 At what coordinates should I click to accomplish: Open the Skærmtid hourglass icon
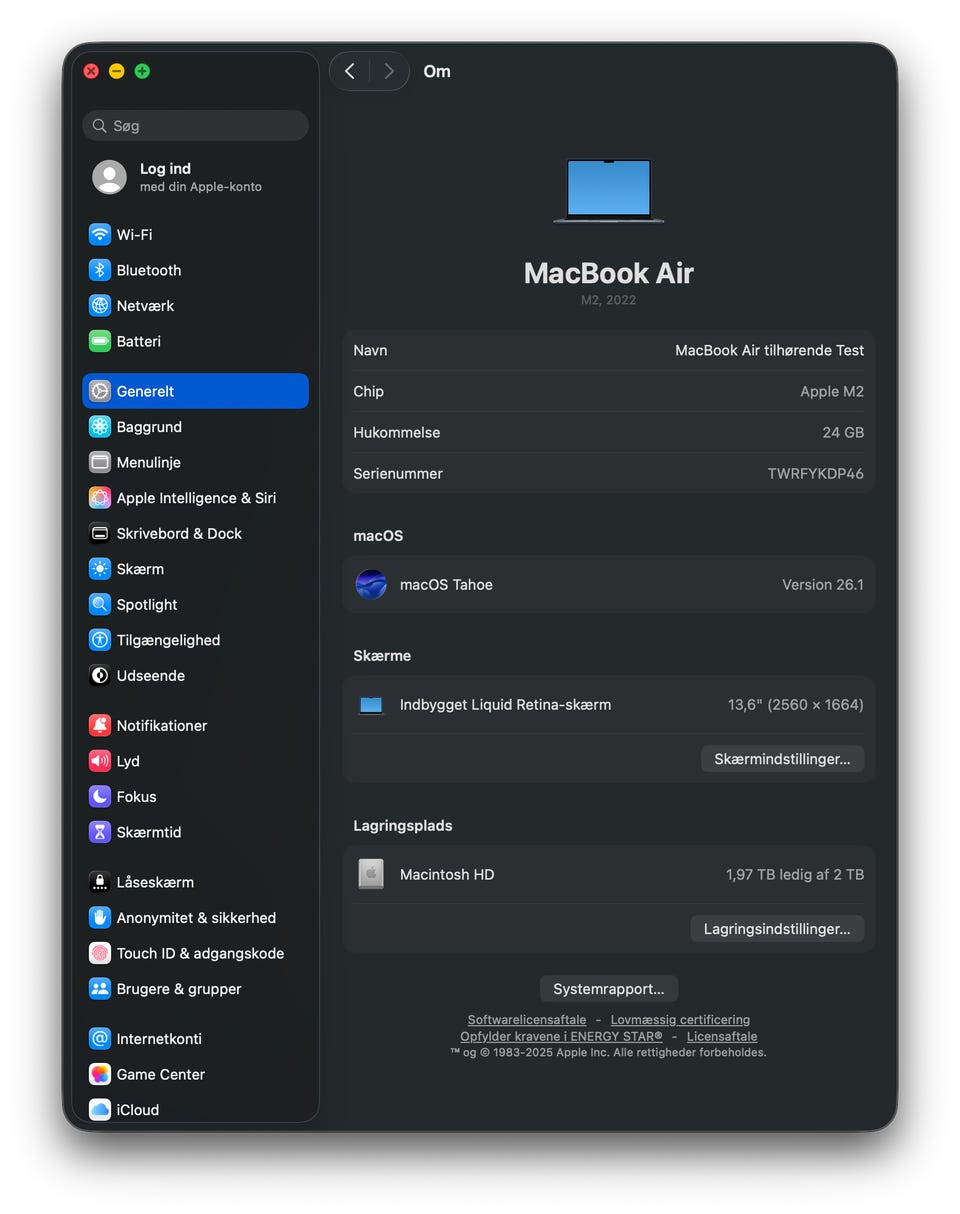point(99,832)
